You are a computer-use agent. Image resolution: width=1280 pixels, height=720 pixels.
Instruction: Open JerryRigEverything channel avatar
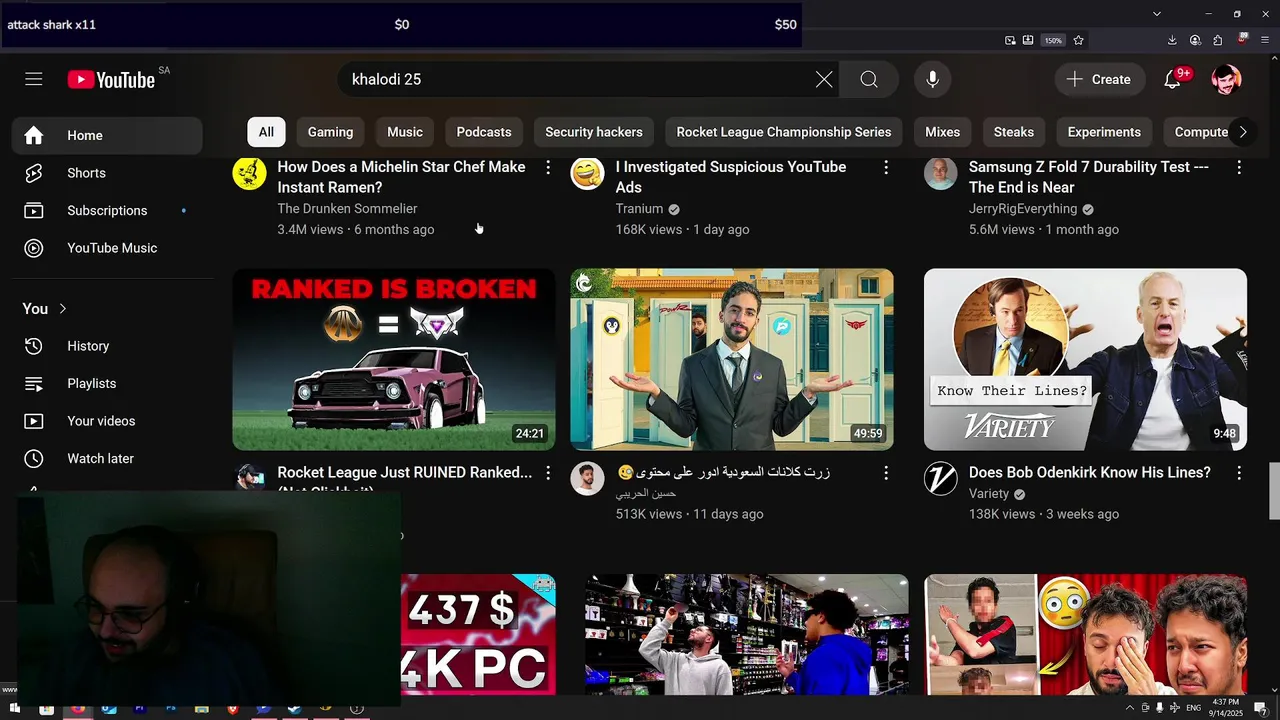940,173
